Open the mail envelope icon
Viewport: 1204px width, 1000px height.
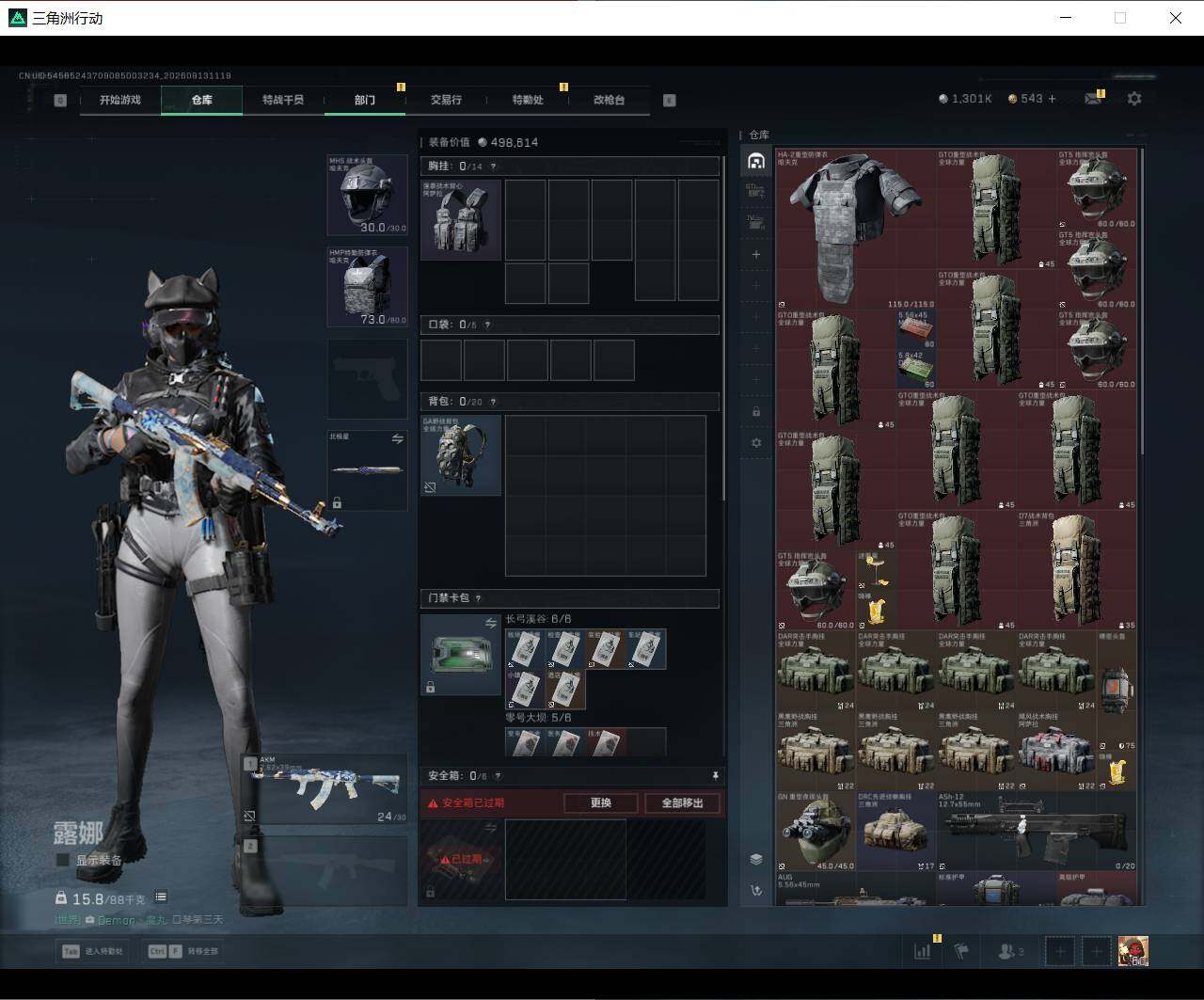[1093, 99]
